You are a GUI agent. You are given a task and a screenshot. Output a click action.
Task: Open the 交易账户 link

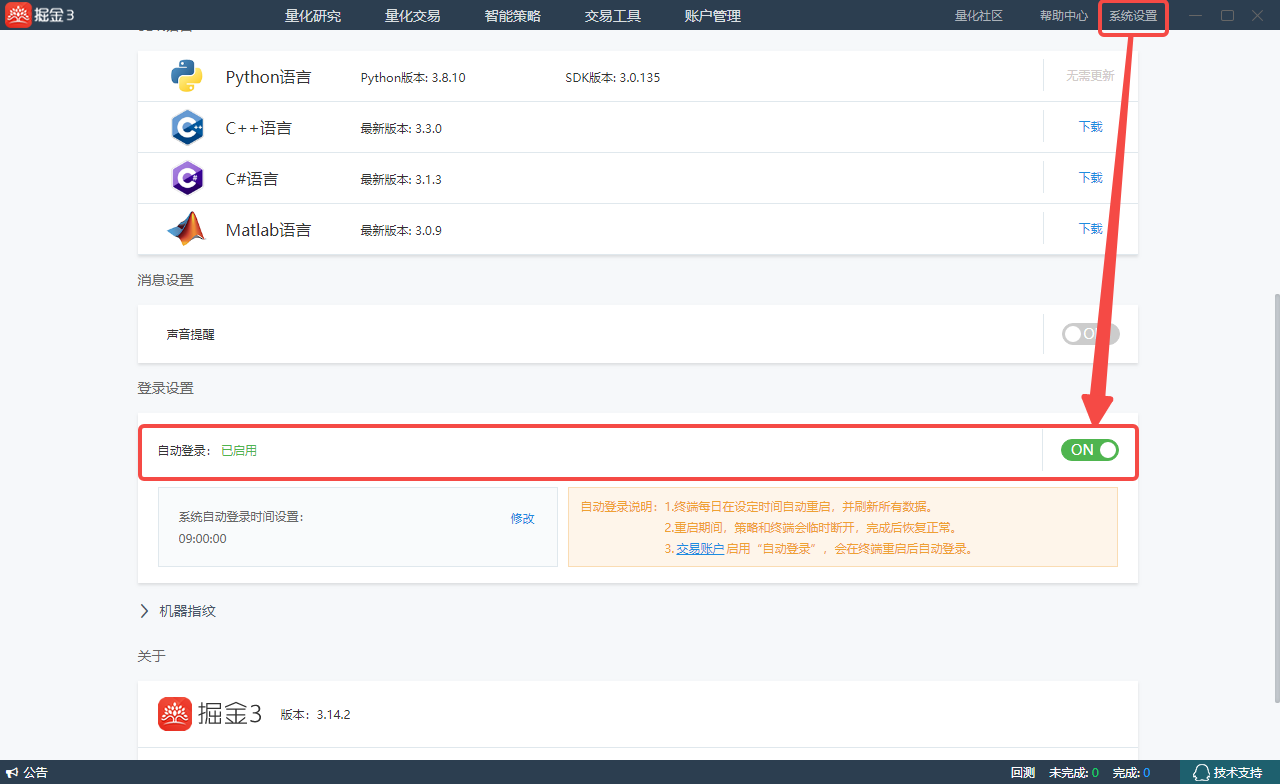point(700,549)
